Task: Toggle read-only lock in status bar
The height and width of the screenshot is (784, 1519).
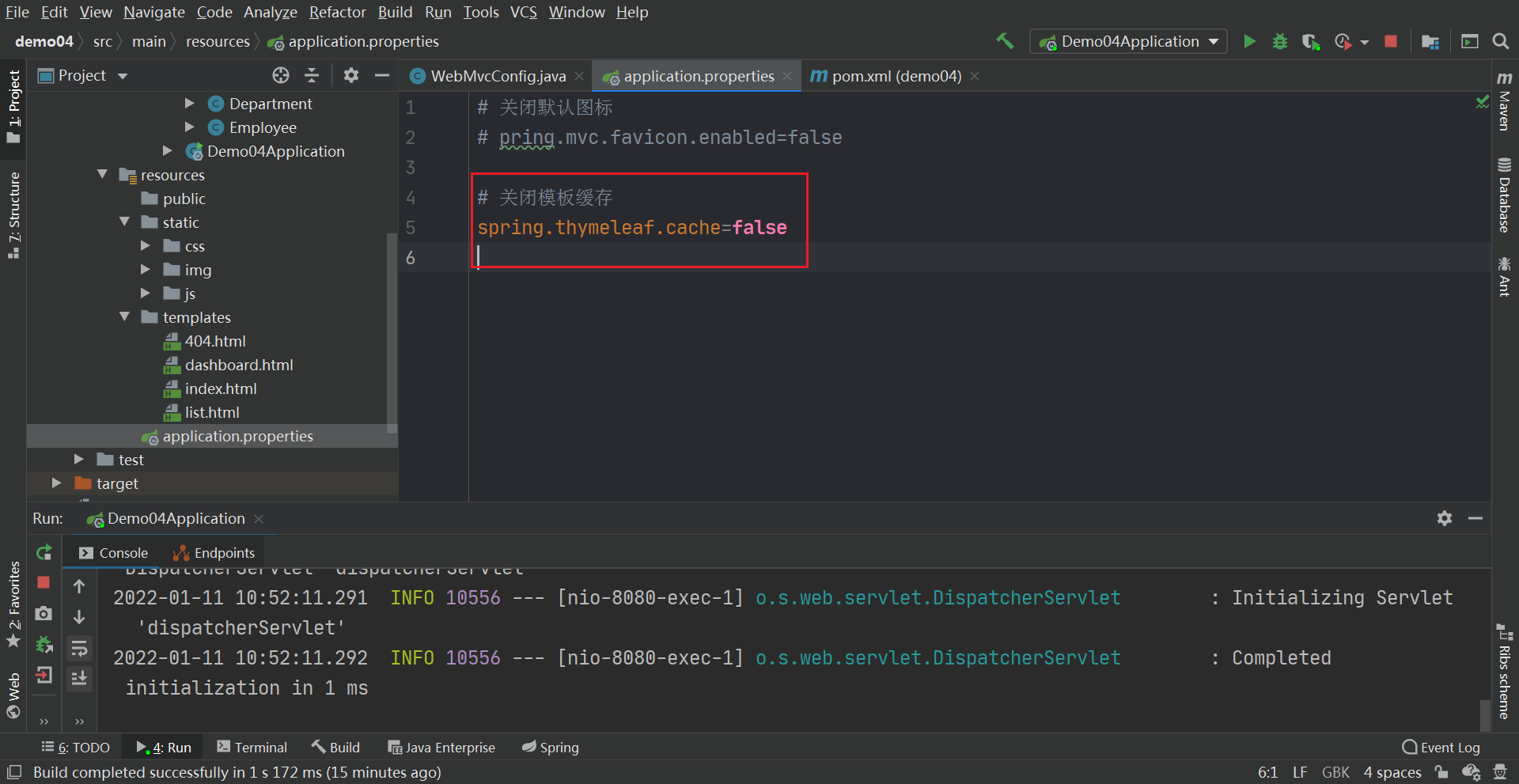Action: (1441, 772)
